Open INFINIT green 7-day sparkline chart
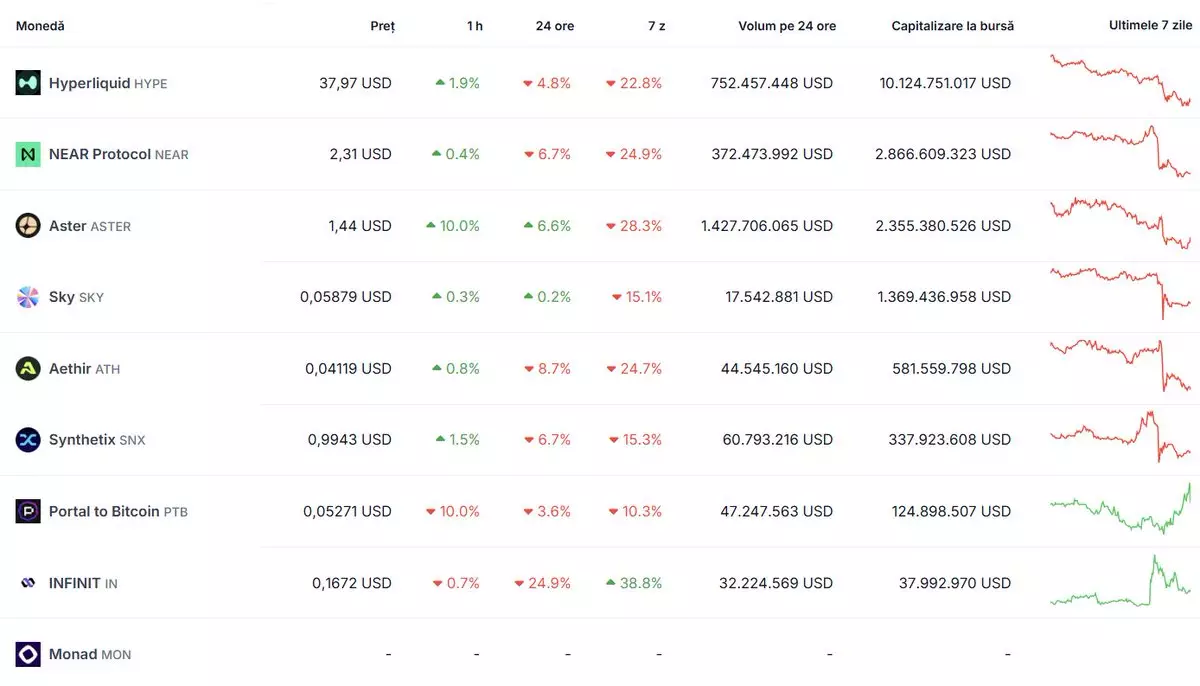 [1120, 582]
